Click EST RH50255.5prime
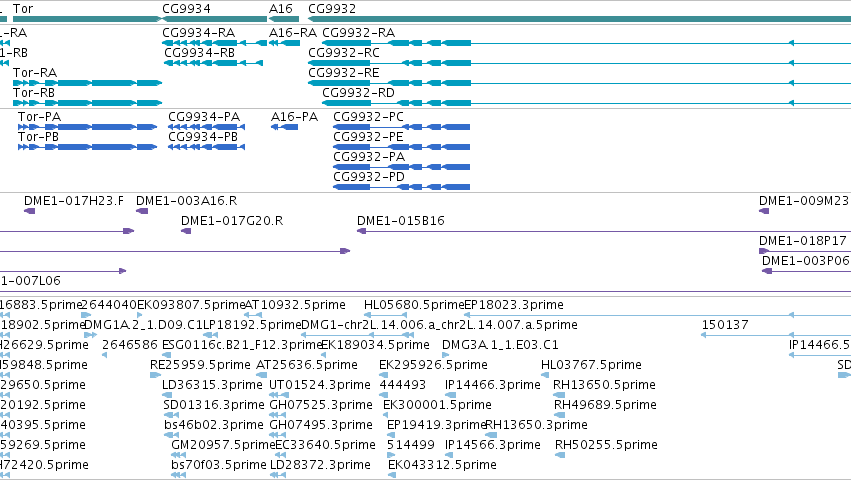 click(606, 446)
